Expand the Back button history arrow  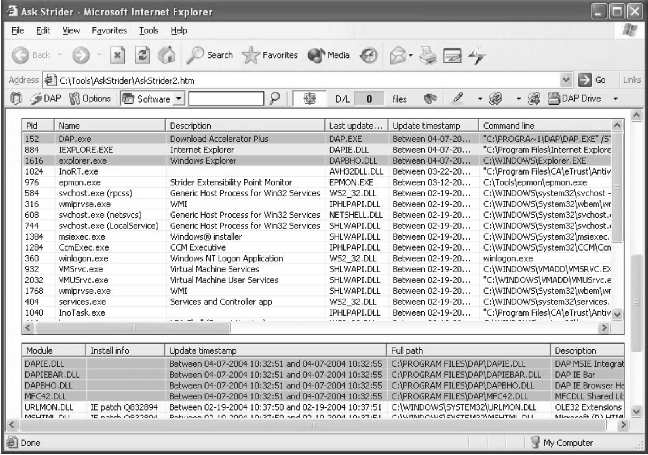point(57,55)
